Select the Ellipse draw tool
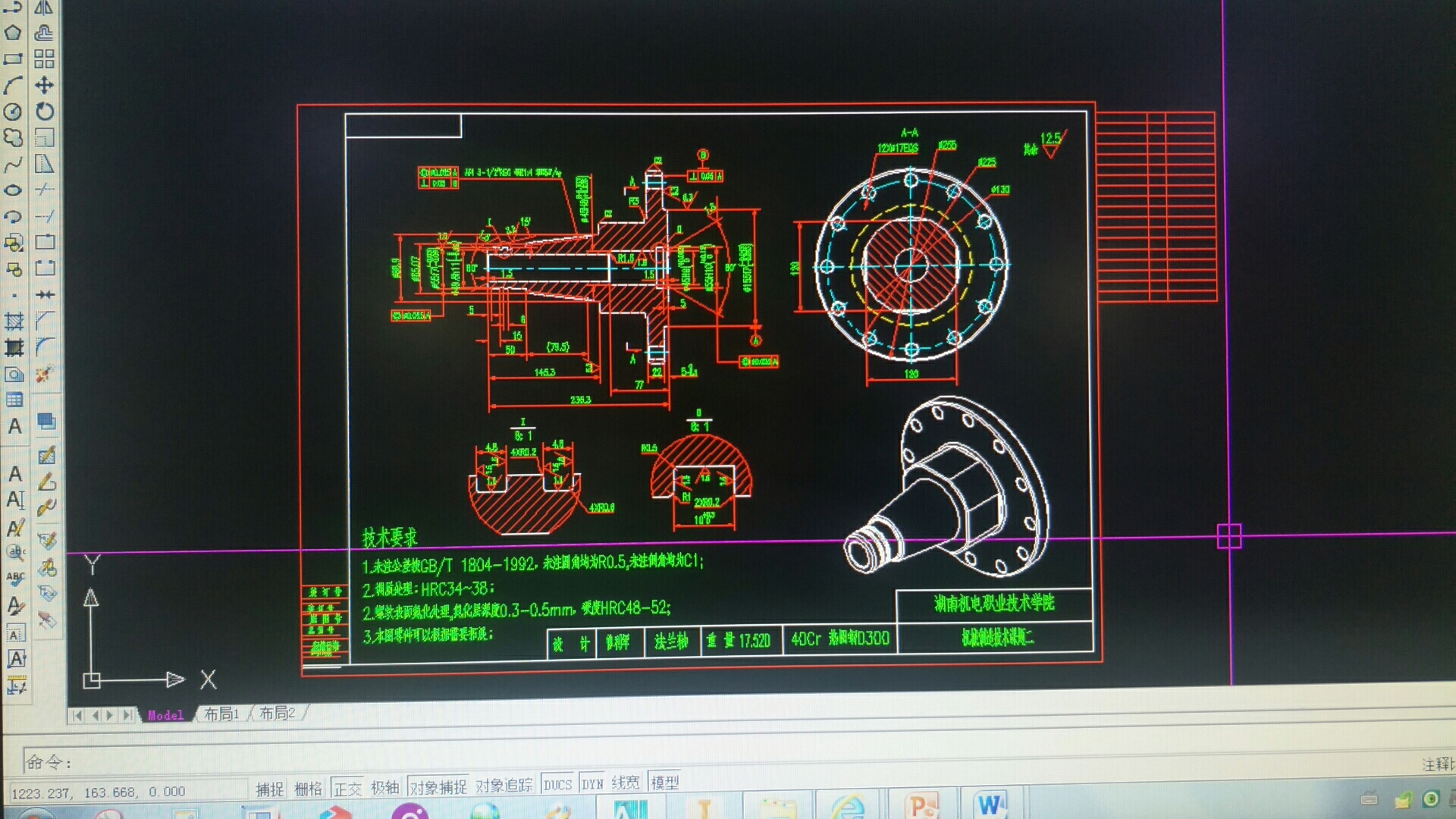The height and width of the screenshot is (819, 1456). pyautogui.click(x=13, y=190)
